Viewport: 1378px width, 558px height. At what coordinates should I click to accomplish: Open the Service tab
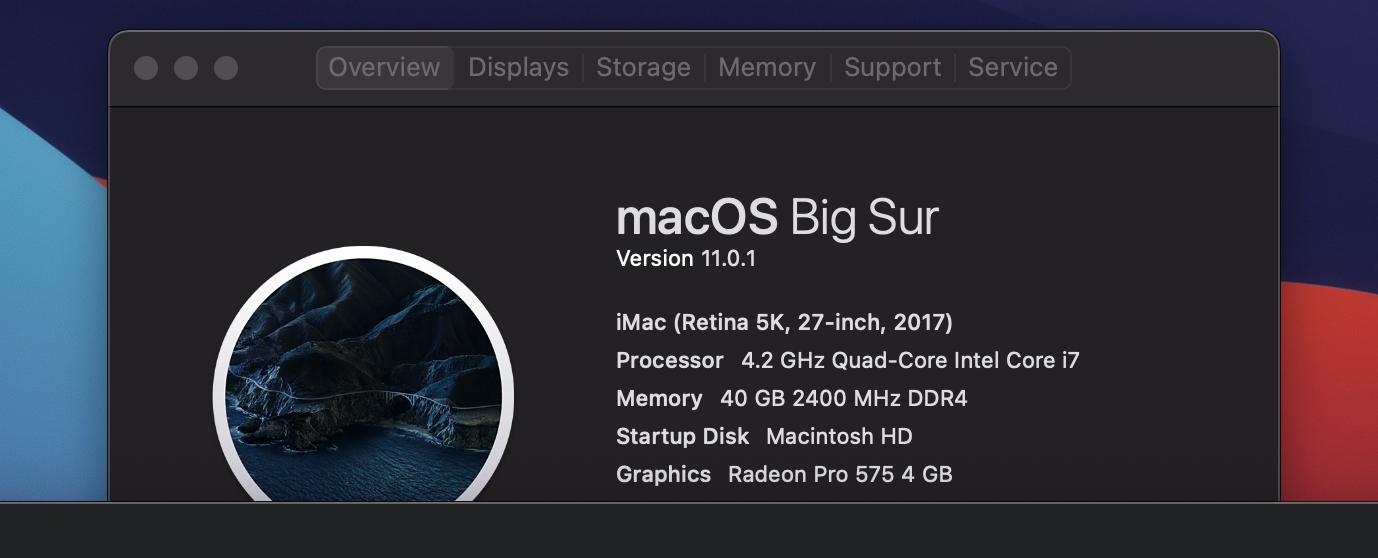pyautogui.click(x=1013, y=68)
